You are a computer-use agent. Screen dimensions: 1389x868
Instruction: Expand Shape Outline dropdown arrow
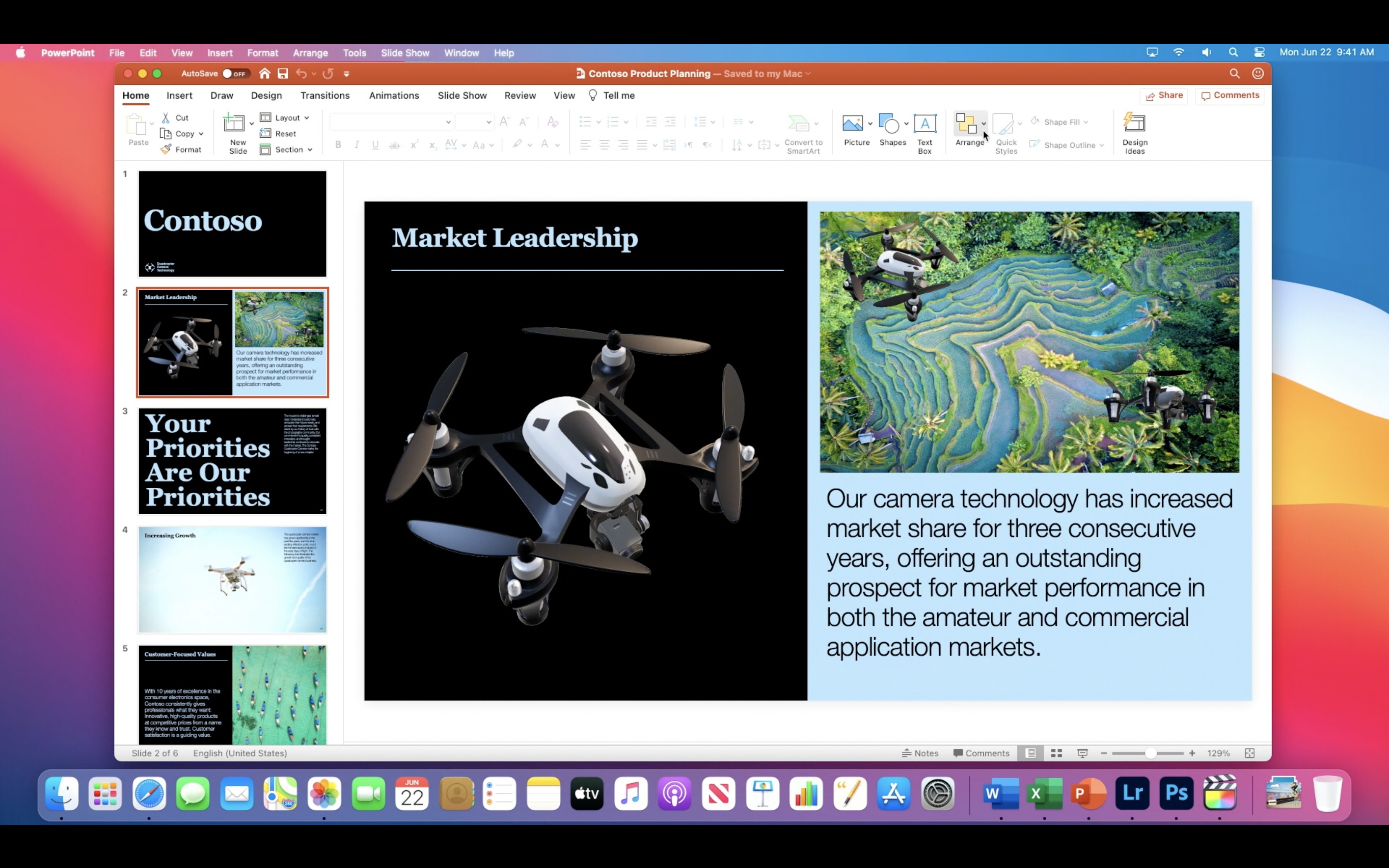[x=1101, y=145]
